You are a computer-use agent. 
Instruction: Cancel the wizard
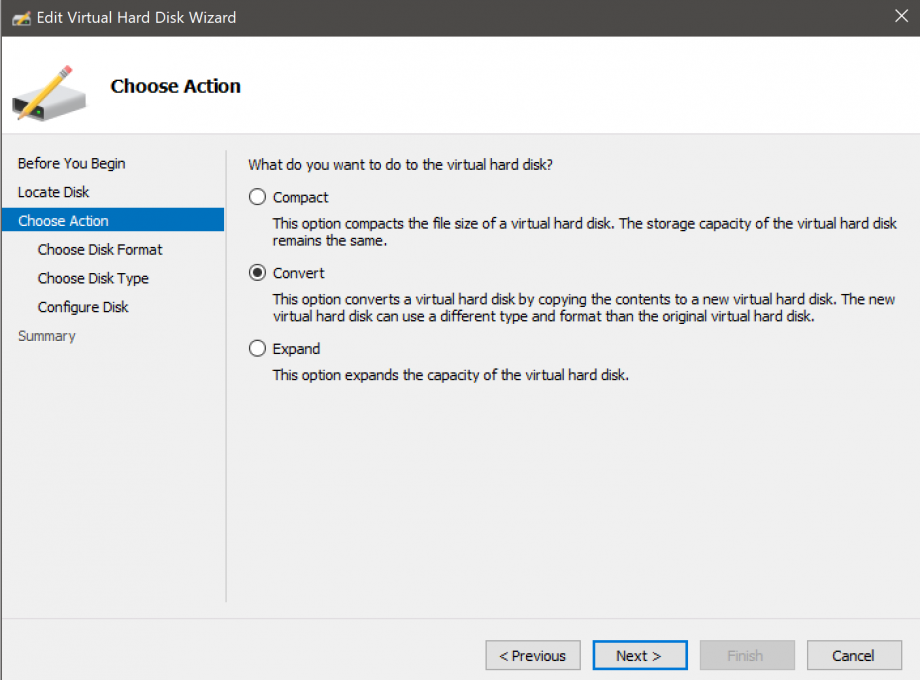[x=853, y=656]
